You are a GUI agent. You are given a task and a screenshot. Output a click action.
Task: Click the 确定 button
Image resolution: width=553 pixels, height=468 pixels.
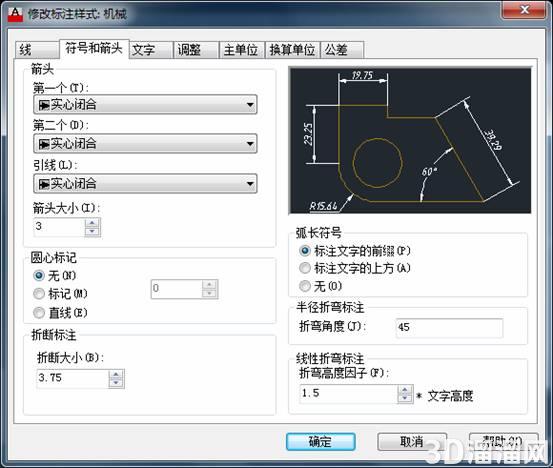tap(320, 442)
